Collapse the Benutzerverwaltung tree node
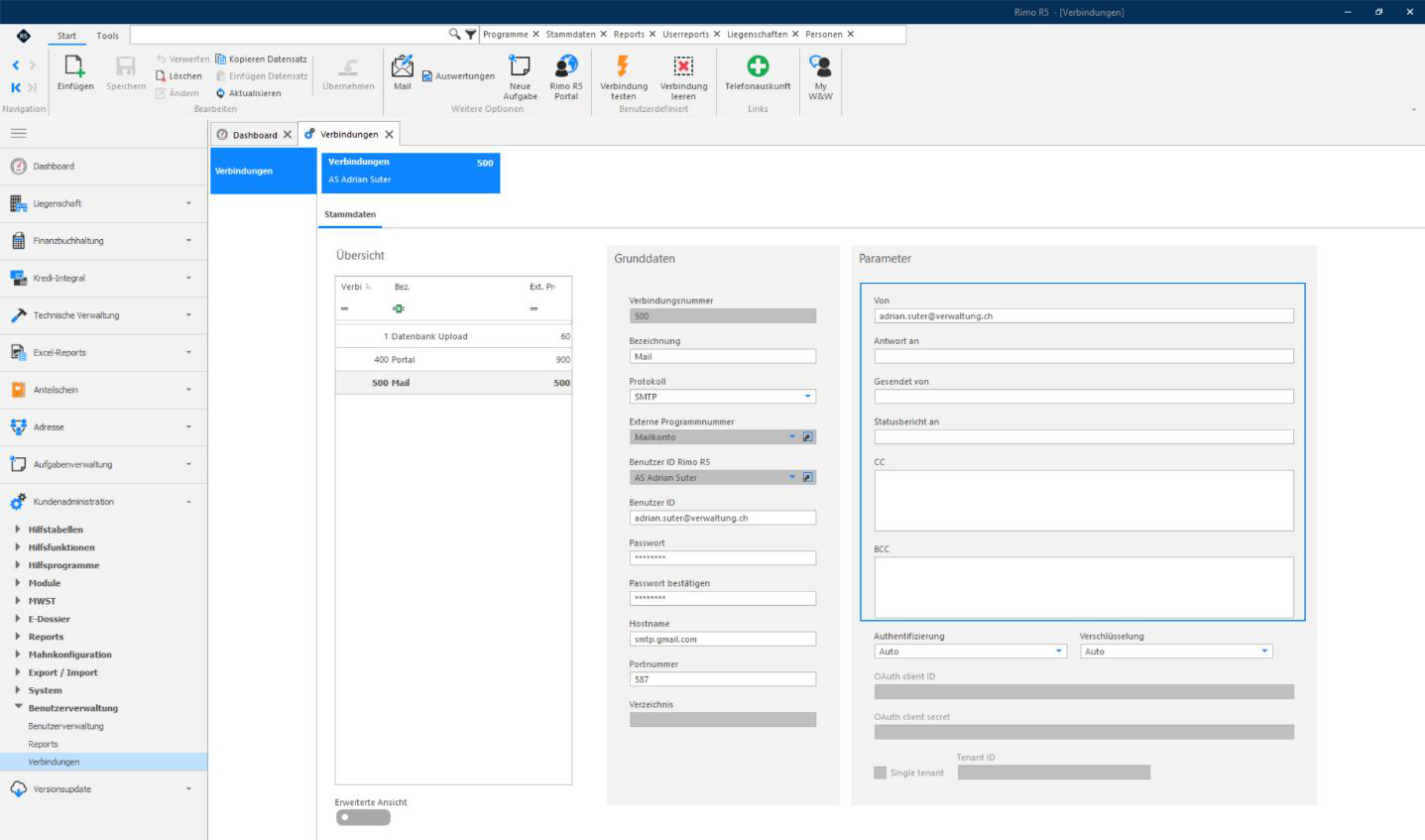1425x840 pixels. [x=18, y=708]
